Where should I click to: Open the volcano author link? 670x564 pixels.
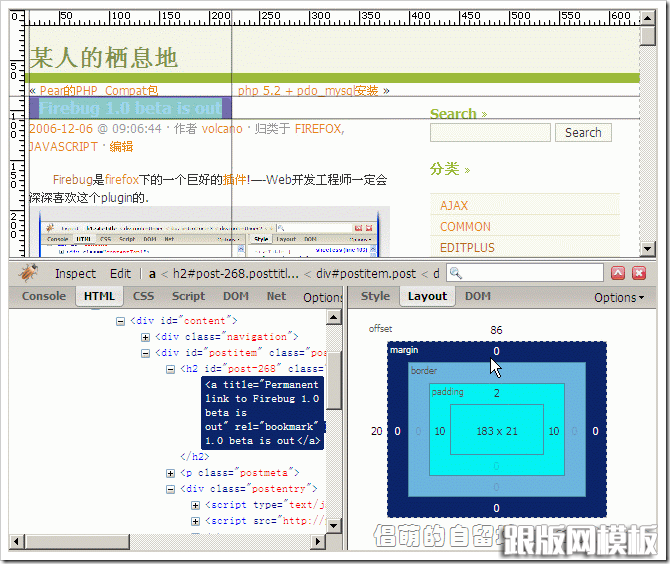point(222,129)
